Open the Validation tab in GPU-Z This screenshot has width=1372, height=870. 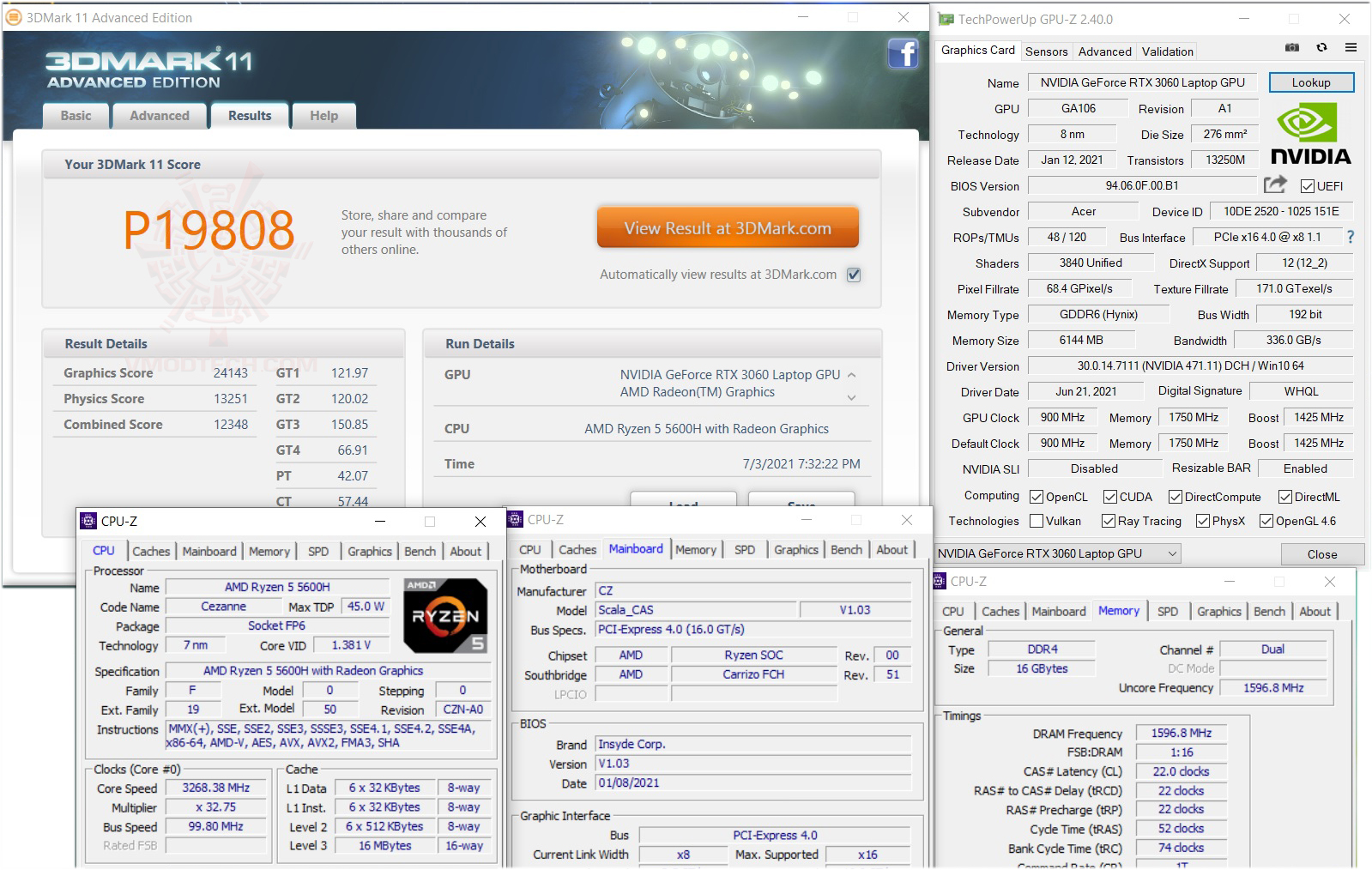tap(1167, 51)
